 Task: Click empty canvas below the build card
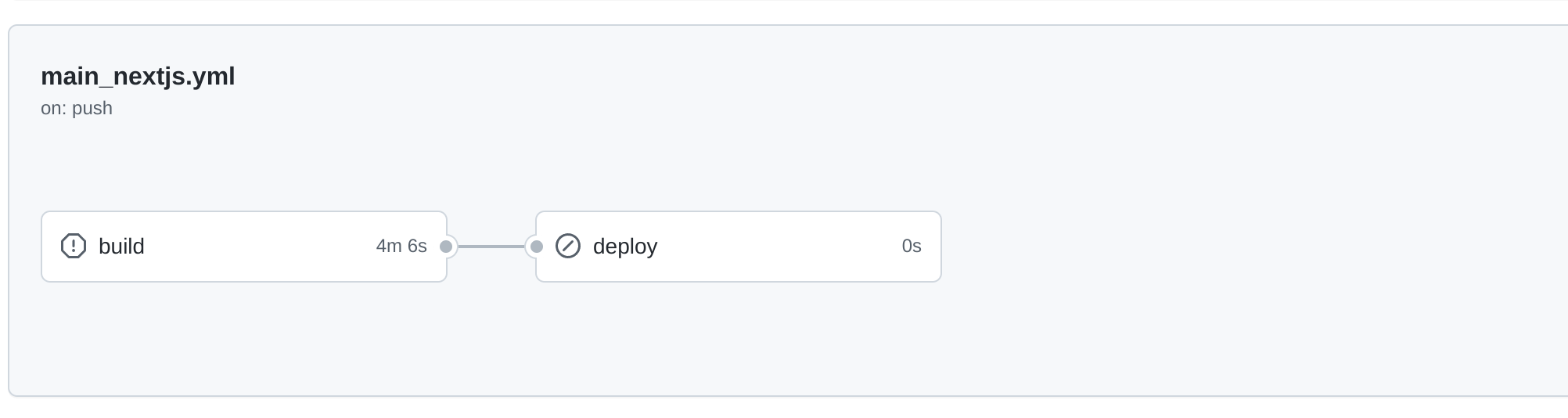click(x=244, y=337)
